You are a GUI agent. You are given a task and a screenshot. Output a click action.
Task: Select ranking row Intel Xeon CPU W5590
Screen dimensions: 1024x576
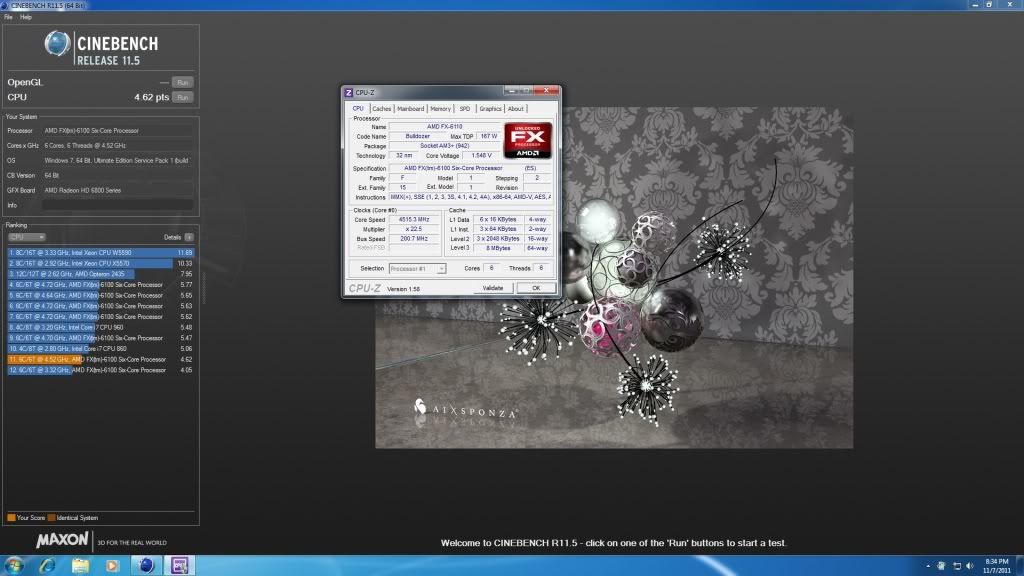(101, 253)
